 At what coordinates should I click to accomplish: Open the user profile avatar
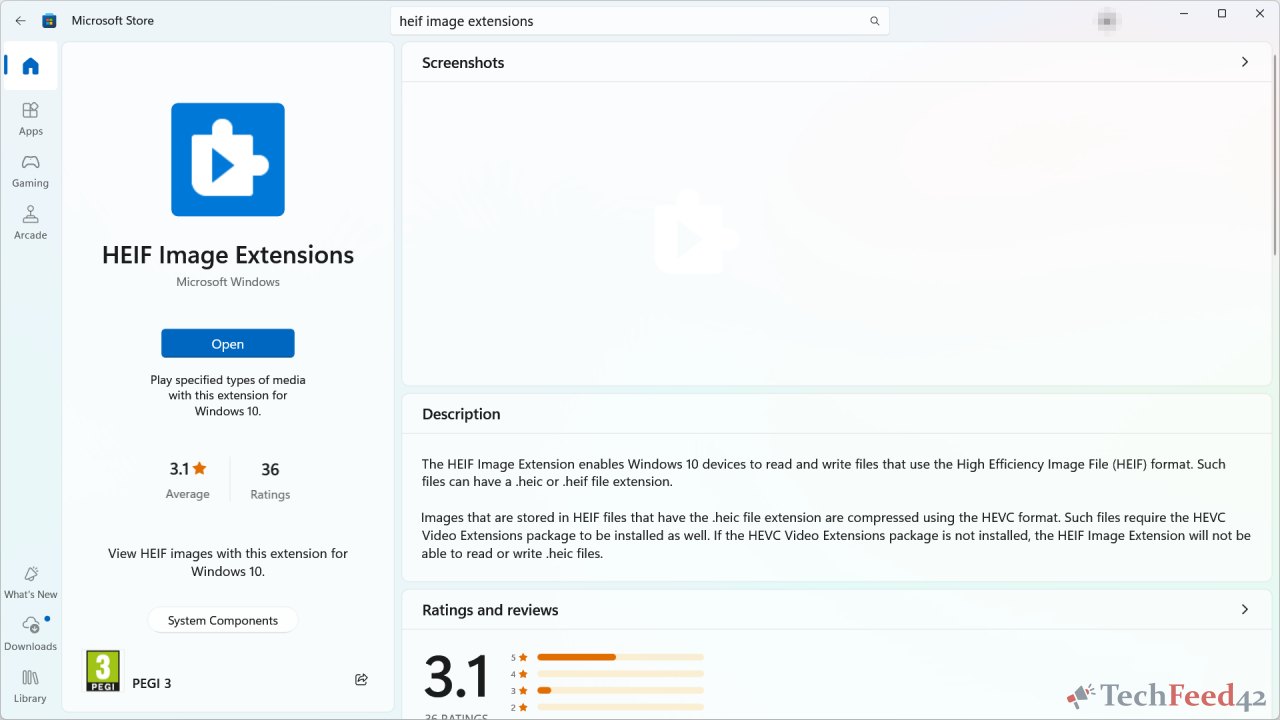click(x=1107, y=20)
